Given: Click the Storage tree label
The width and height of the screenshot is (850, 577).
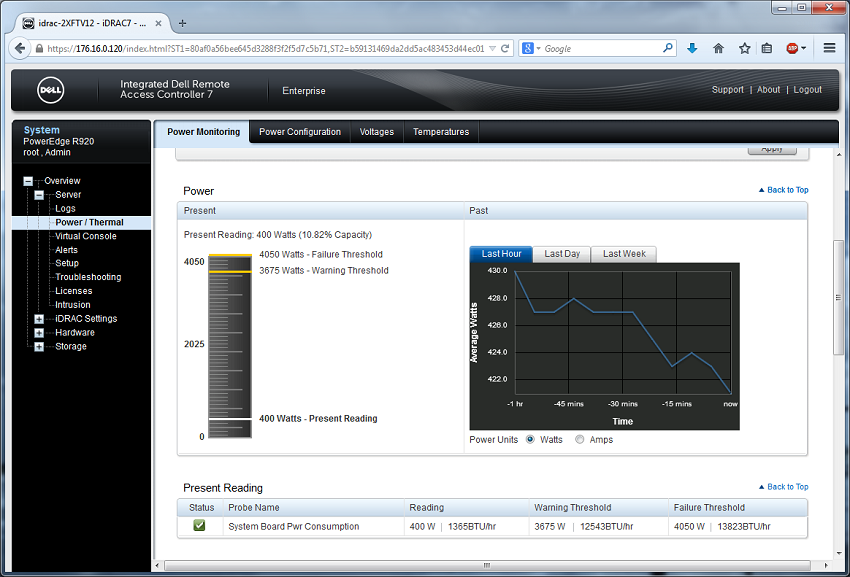Looking at the screenshot, I should pos(70,347).
